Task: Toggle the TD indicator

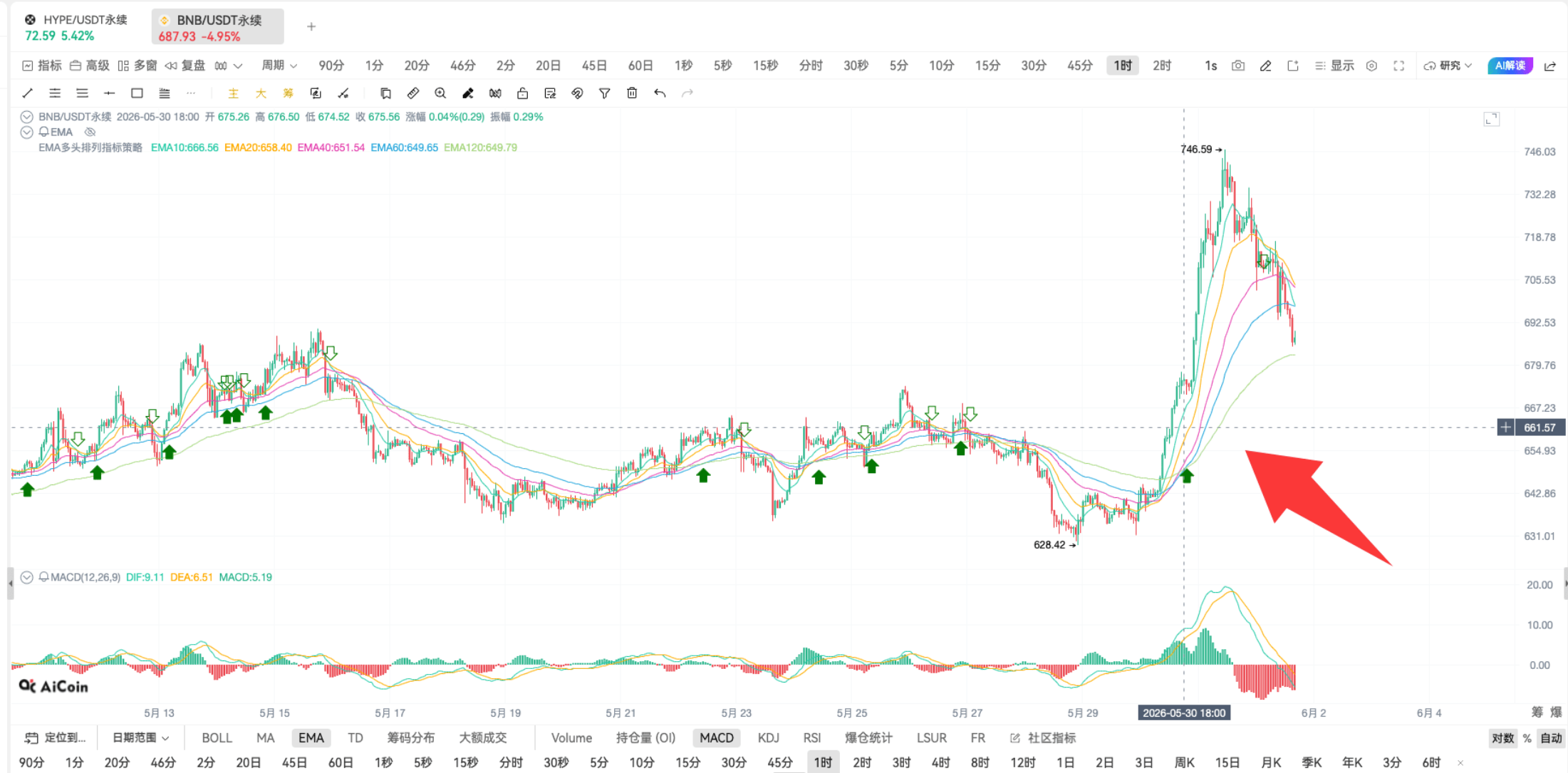Action: 355,737
